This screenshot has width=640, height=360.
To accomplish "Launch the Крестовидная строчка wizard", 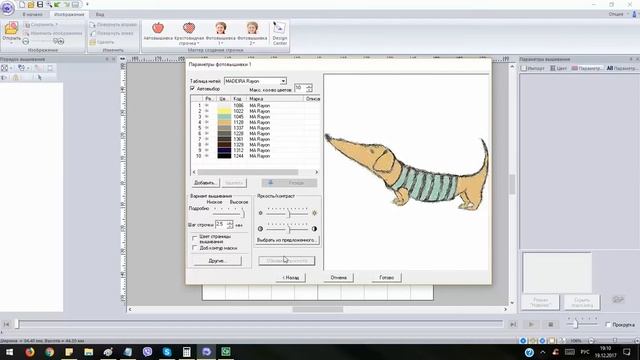I will point(189,33).
